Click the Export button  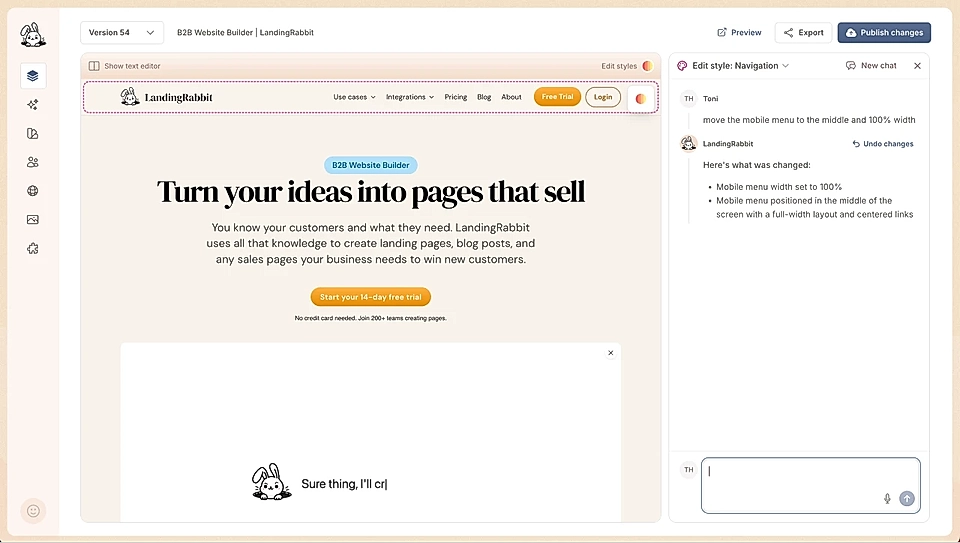pos(803,32)
